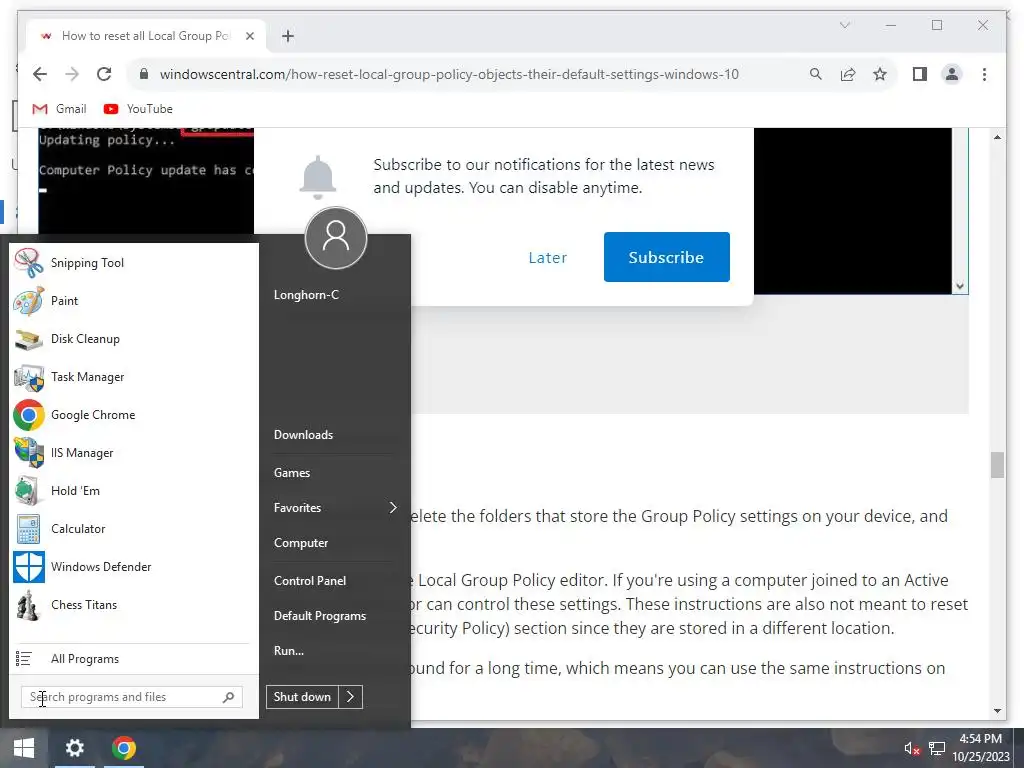Open Default Programs

click(x=320, y=616)
